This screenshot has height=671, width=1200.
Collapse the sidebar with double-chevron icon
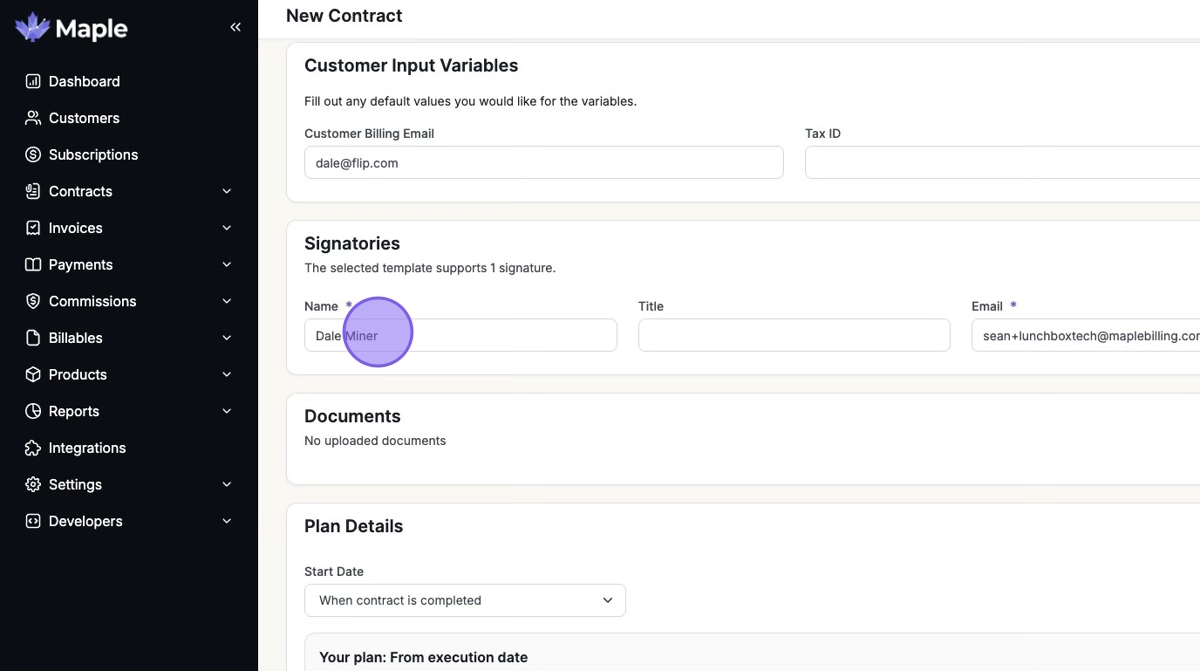pyautogui.click(x=235, y=27)
